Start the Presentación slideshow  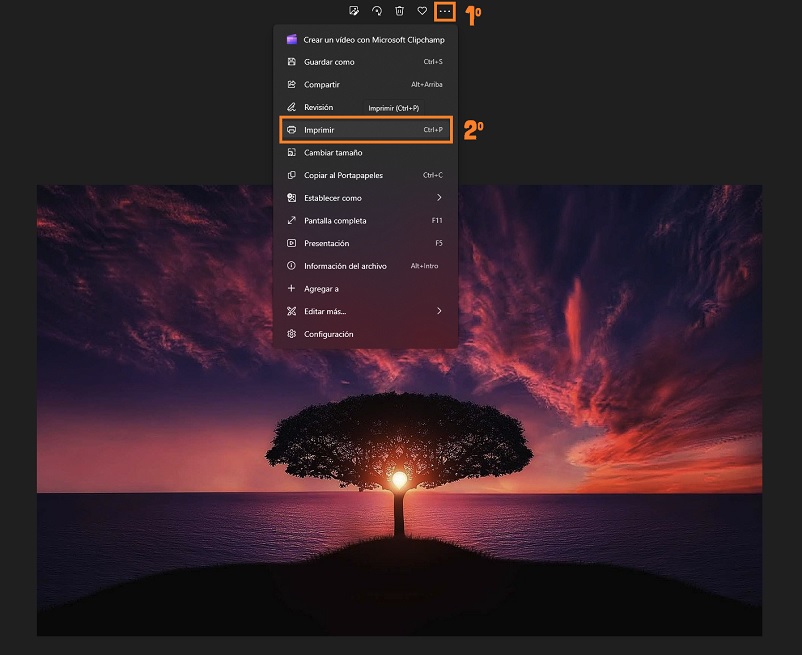coord(325,243)
